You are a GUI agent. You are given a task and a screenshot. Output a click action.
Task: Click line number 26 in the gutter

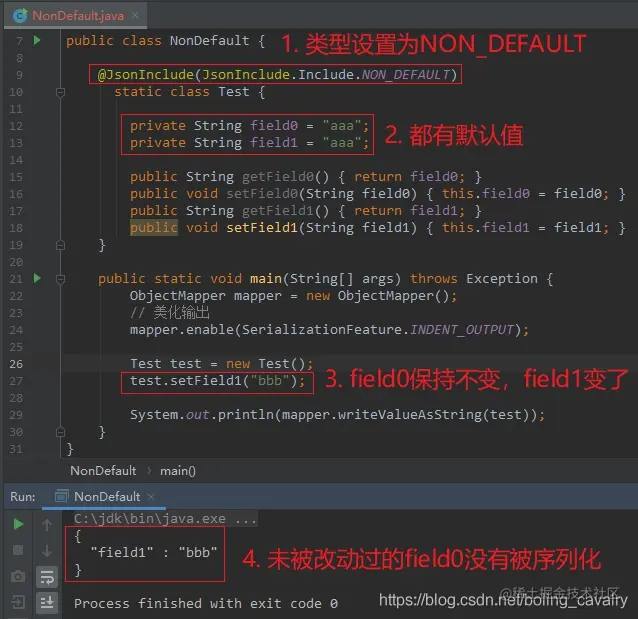[x=16, y=364]
